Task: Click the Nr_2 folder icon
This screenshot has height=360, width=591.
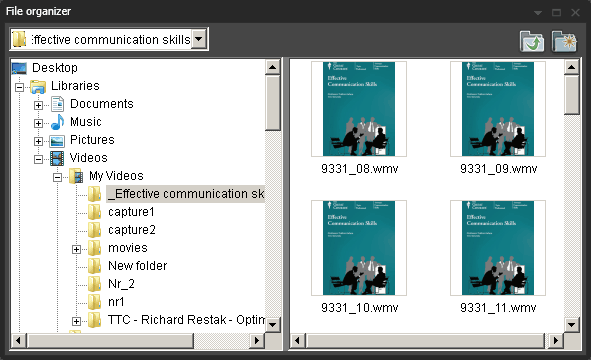Action: (x=94, y=284)
